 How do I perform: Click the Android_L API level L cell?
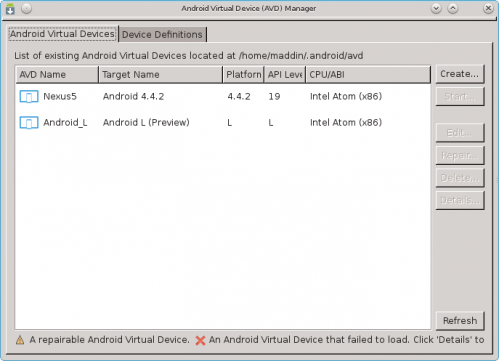click(x=271, y=123)
